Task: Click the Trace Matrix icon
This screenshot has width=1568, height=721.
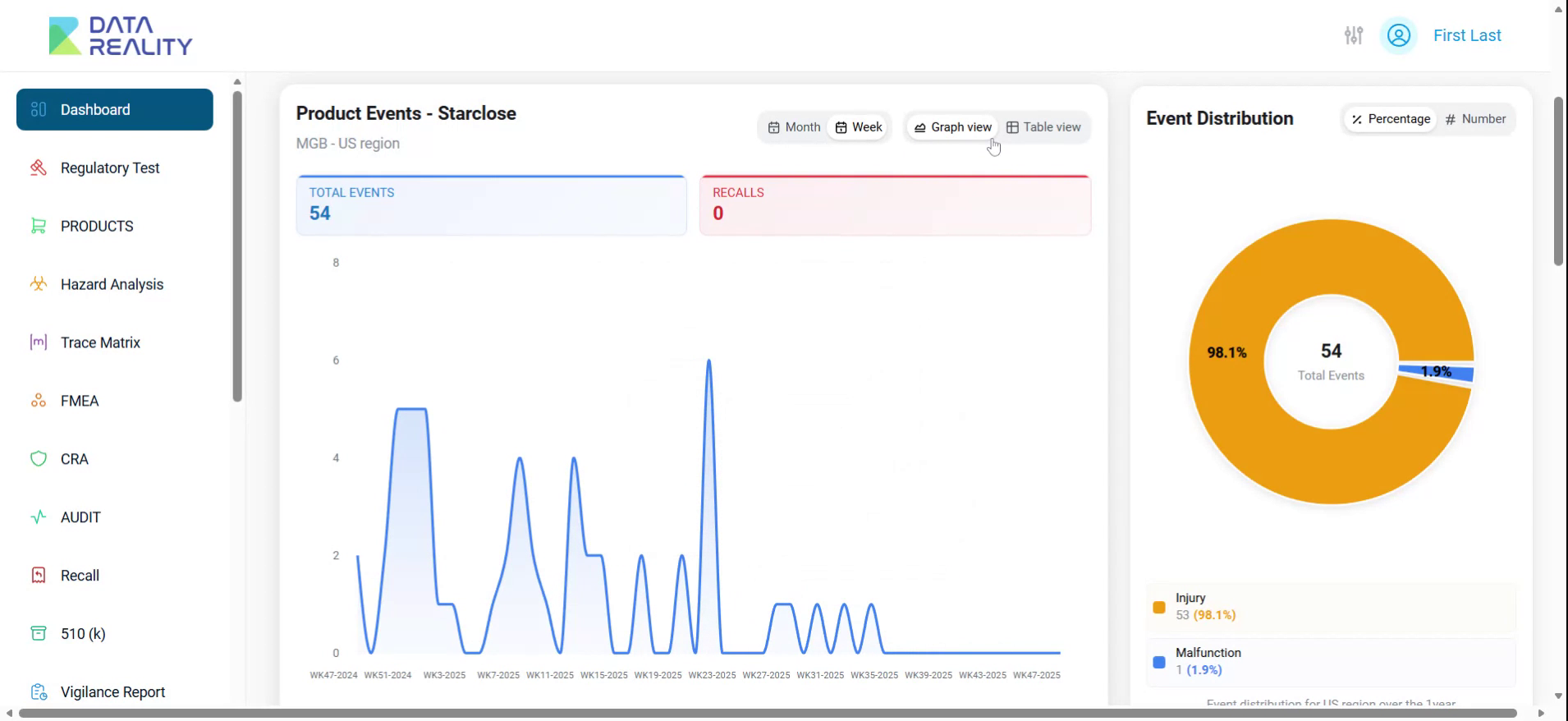Action: point(39,342)
